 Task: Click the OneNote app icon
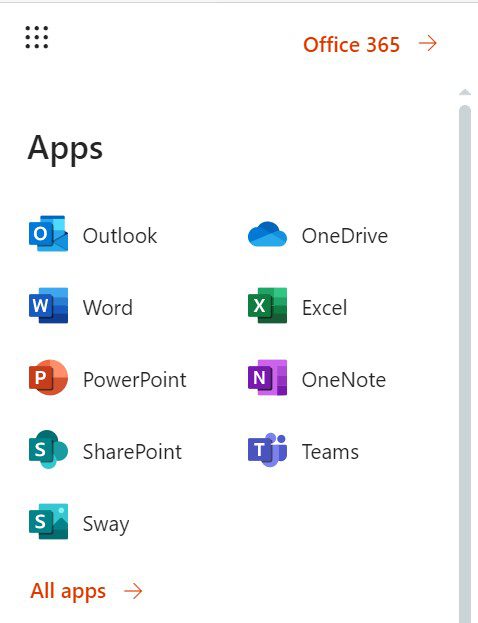(x=267, y=377)
